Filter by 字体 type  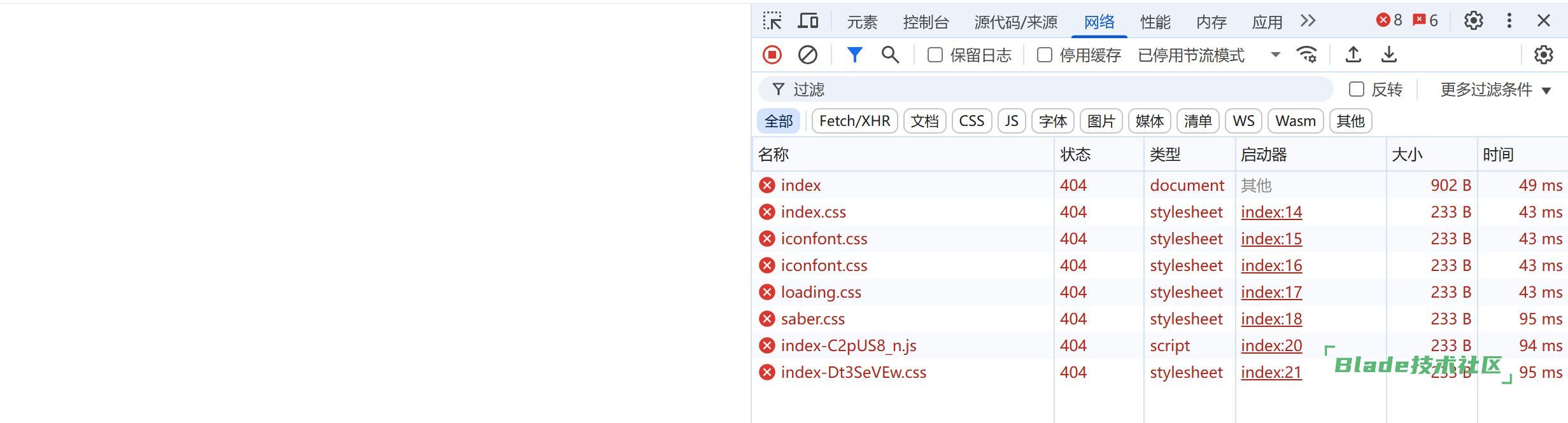[1053, 121]
